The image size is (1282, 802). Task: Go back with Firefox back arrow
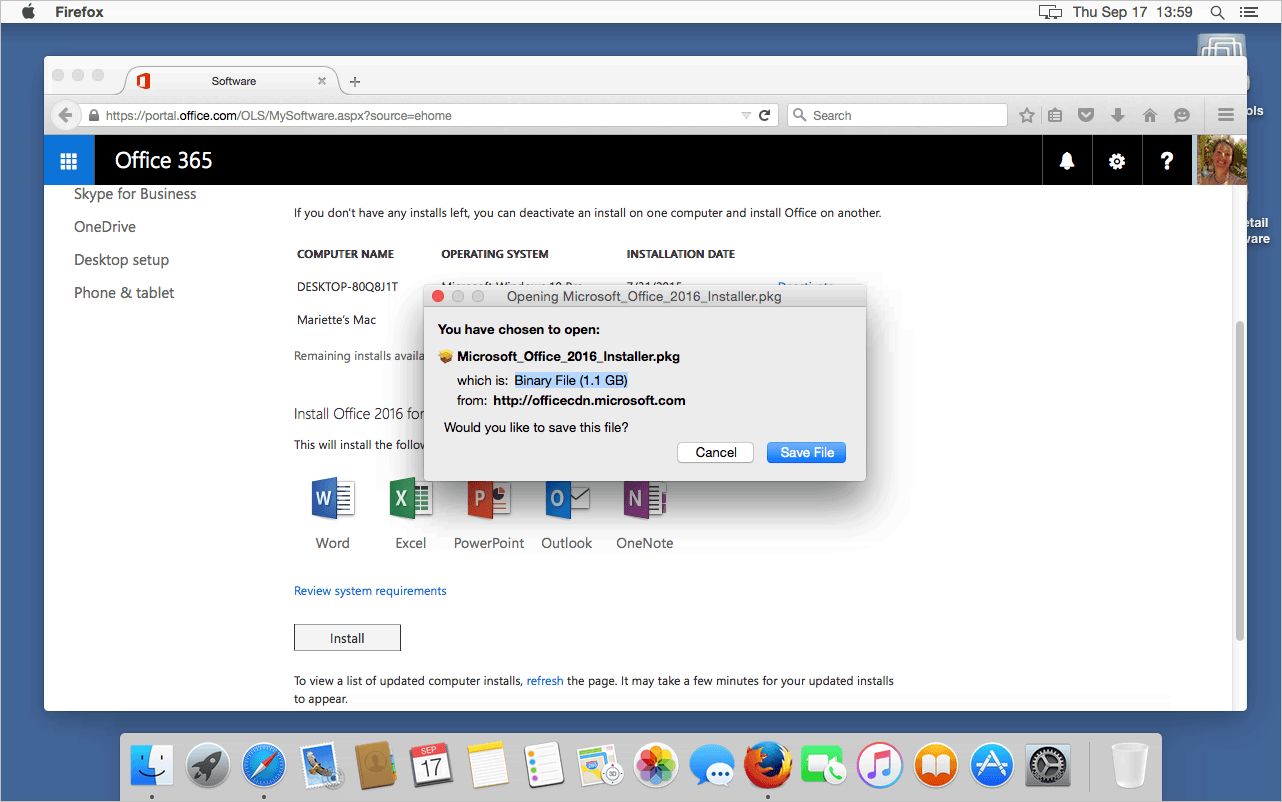64,115
